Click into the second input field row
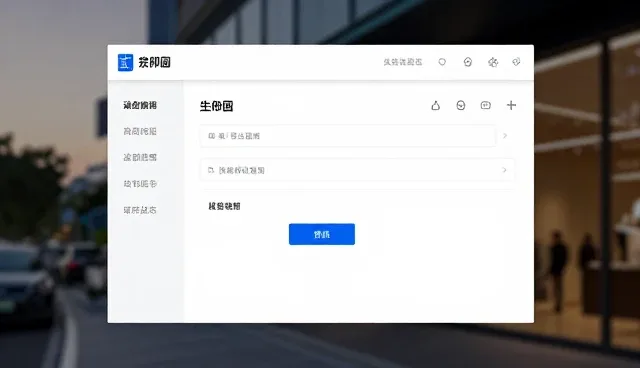Image resolution: width=640 pixels, height=368 pixels. (357, 170)
